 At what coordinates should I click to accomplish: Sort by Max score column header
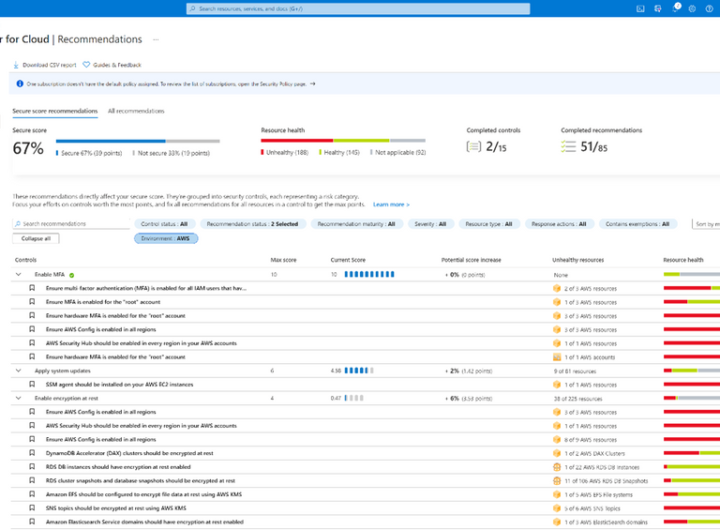tap(283, 260)
